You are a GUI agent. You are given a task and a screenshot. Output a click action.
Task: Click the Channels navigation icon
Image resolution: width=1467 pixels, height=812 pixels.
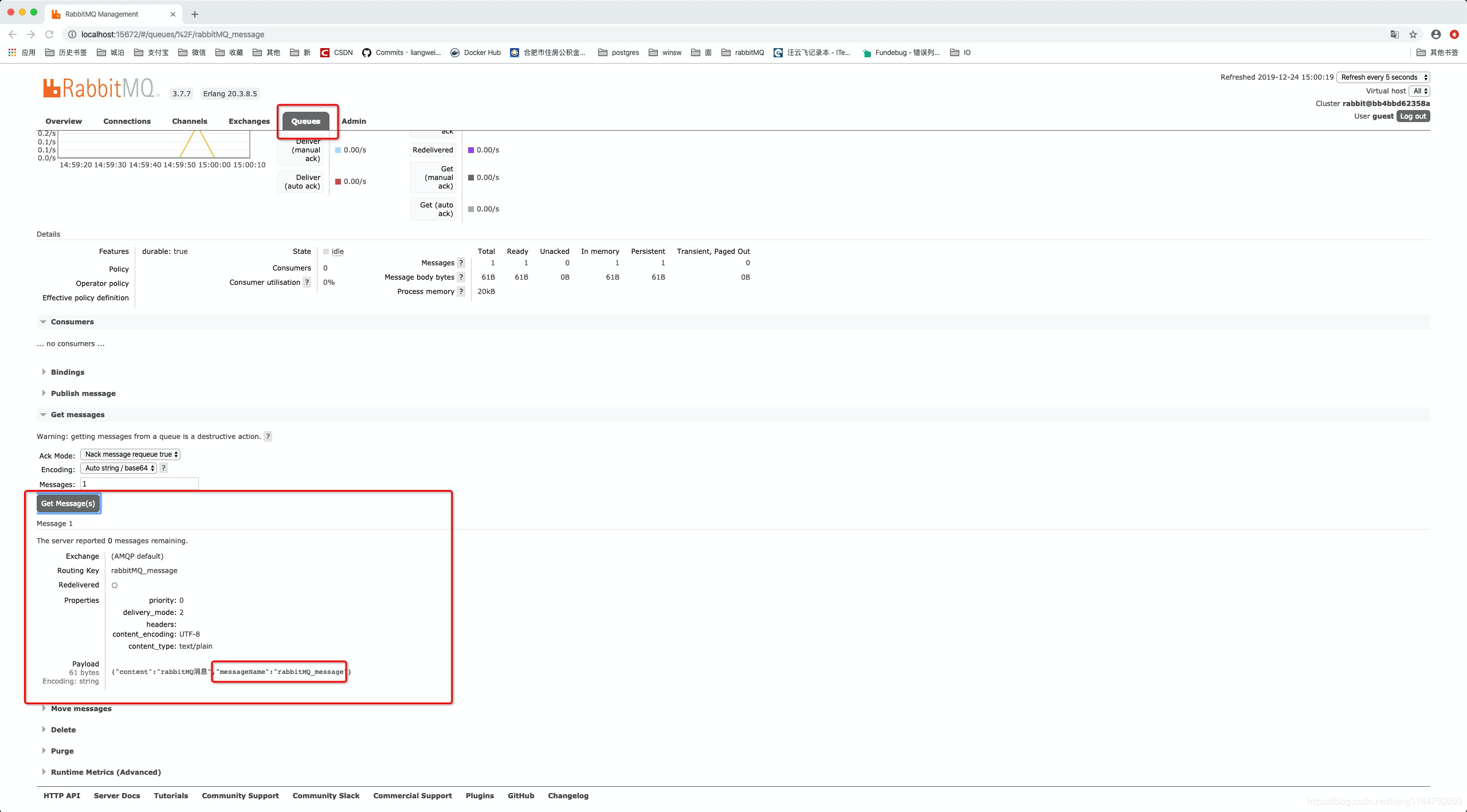(189, 121)
